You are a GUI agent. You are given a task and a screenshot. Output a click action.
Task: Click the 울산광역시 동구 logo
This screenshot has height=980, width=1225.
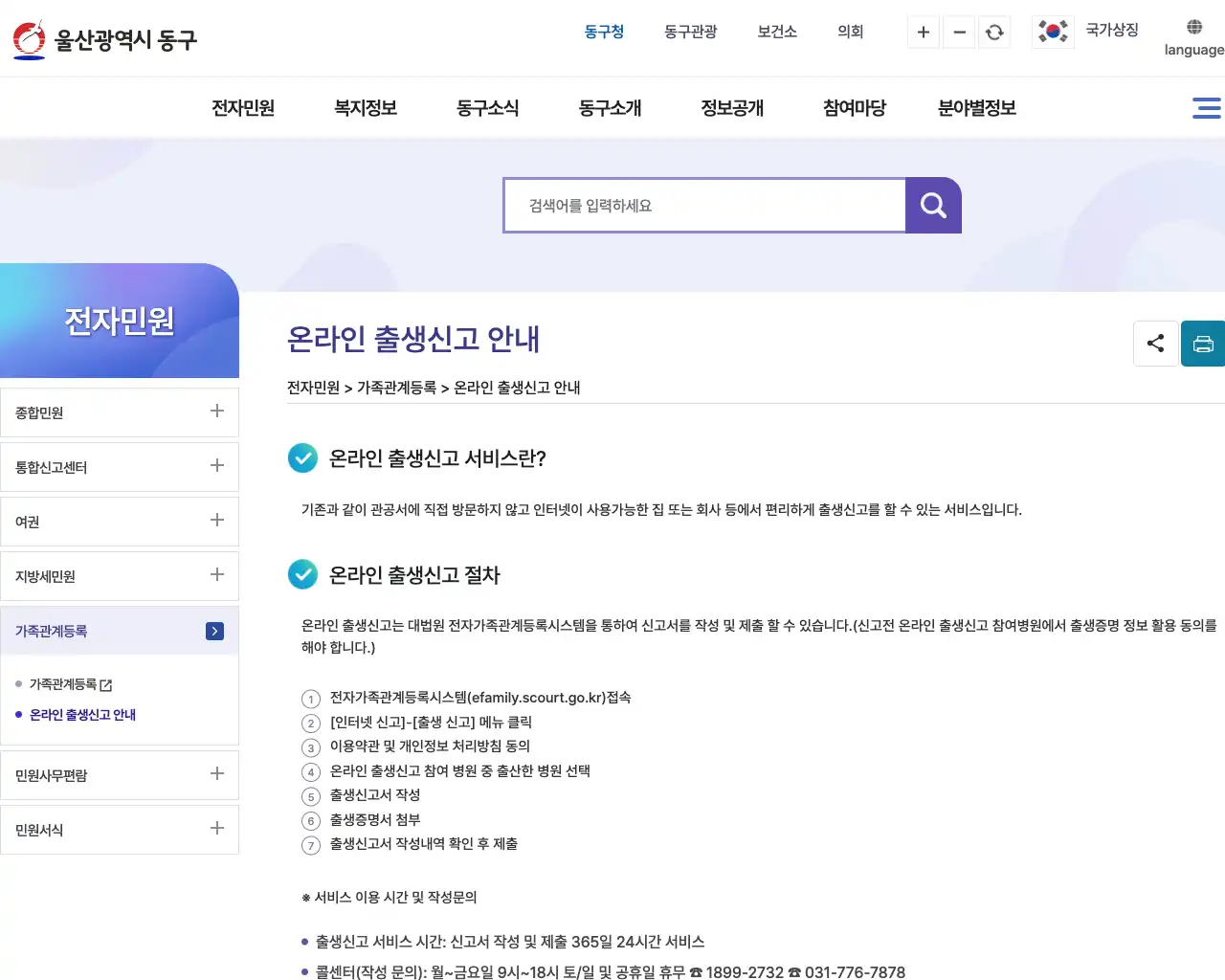(x=105, y=39)
